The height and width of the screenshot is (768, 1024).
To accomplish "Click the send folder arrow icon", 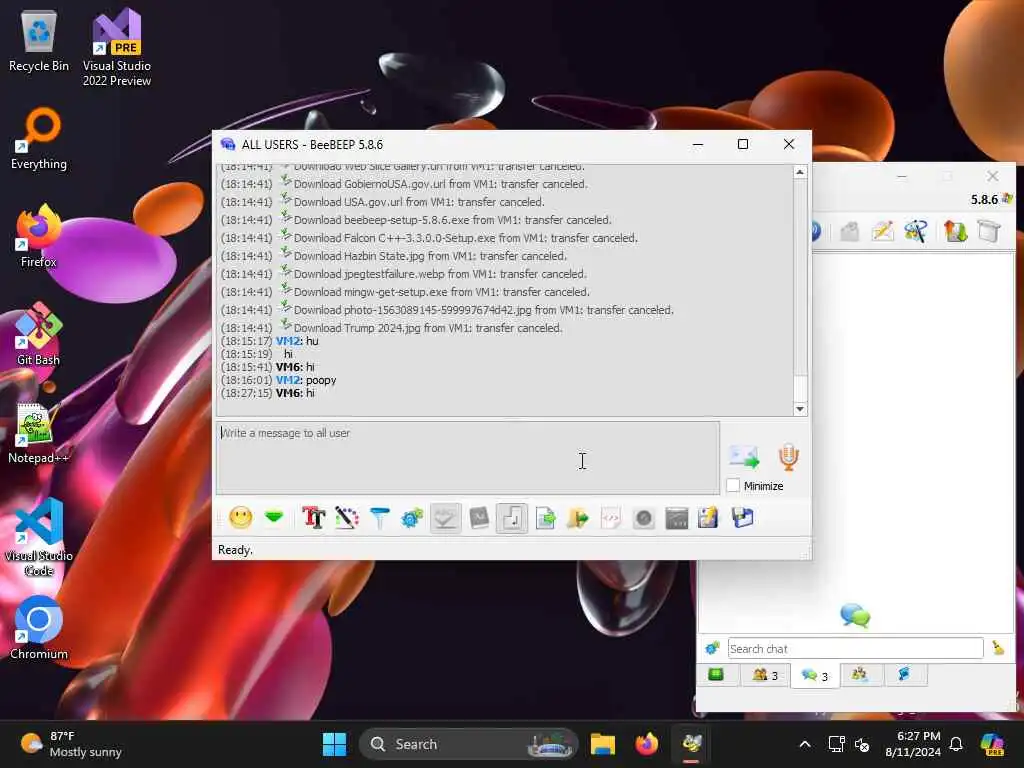I will click(x=578, y=518).
